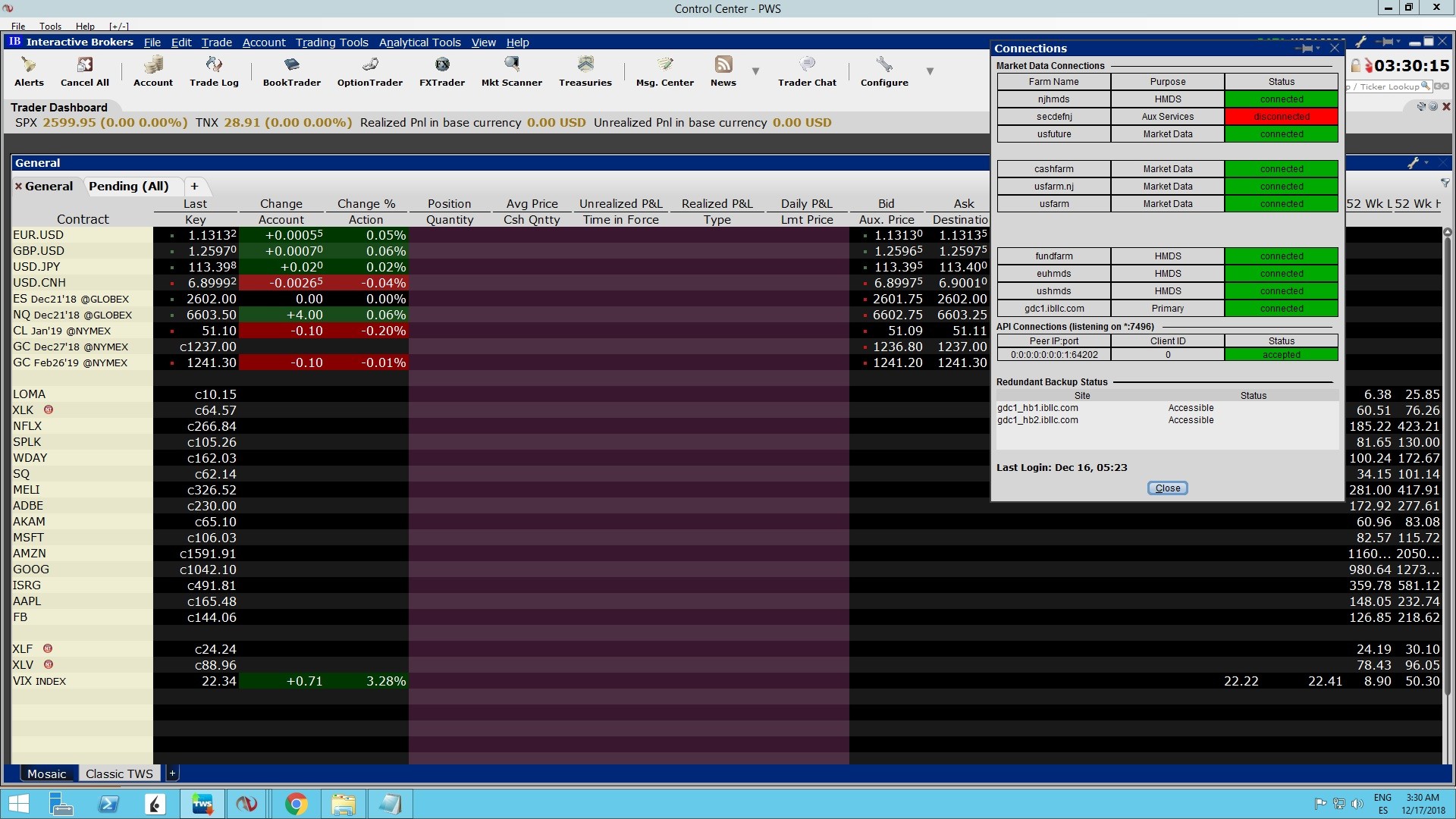Add a new watchlist tab with plus
1456x819 pixels.
pos(194,187)
